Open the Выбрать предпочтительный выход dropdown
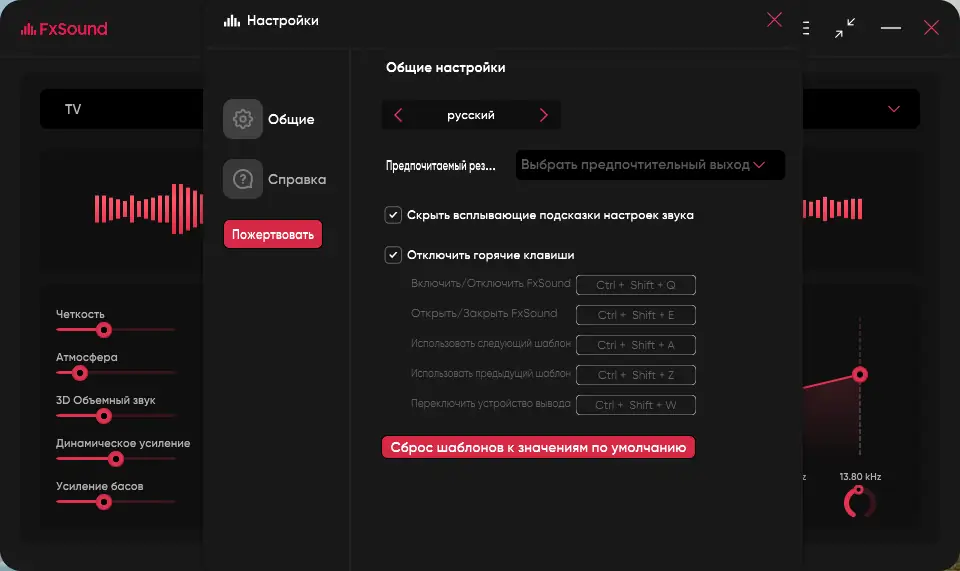 click(650, 165)
